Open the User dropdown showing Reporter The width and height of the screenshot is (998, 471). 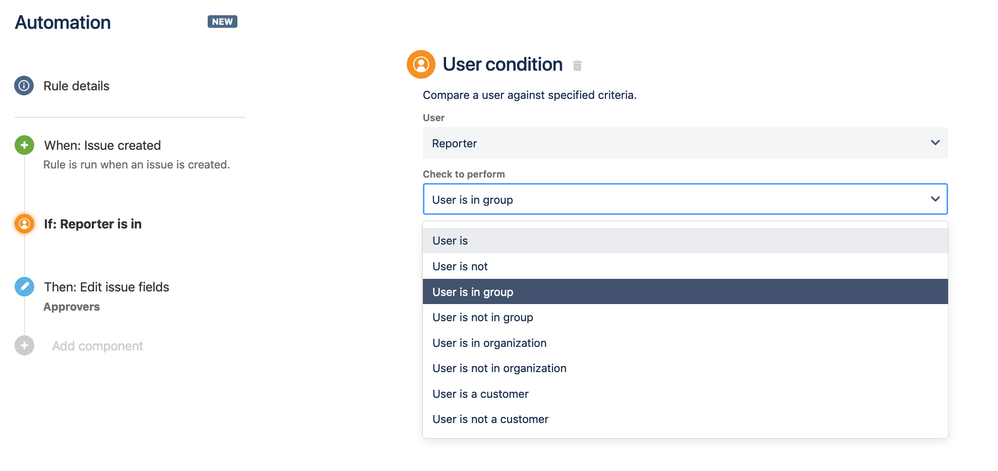click(x=684, y=143)
